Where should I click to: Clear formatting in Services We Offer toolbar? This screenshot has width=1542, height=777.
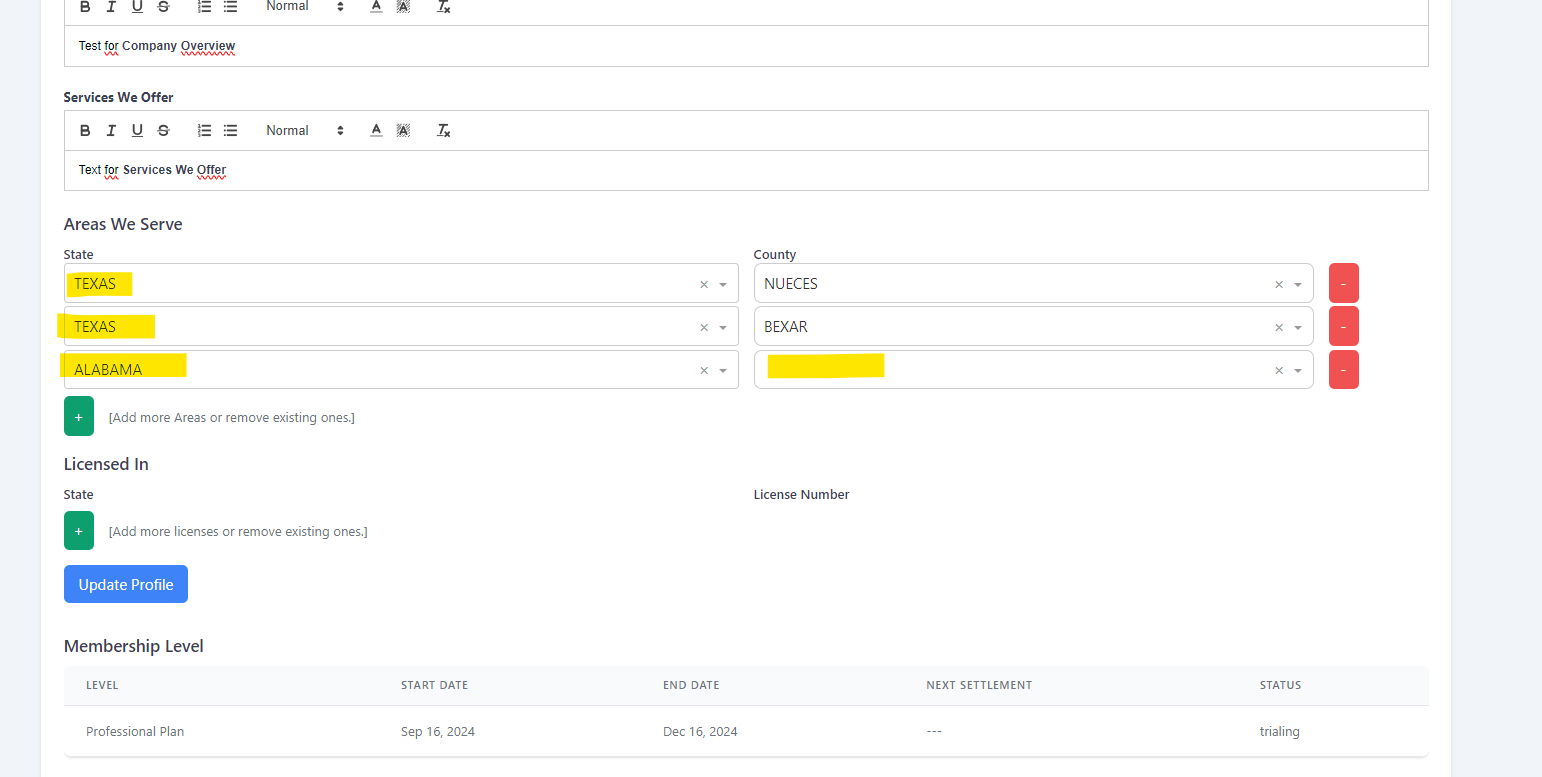pos(444,131)
